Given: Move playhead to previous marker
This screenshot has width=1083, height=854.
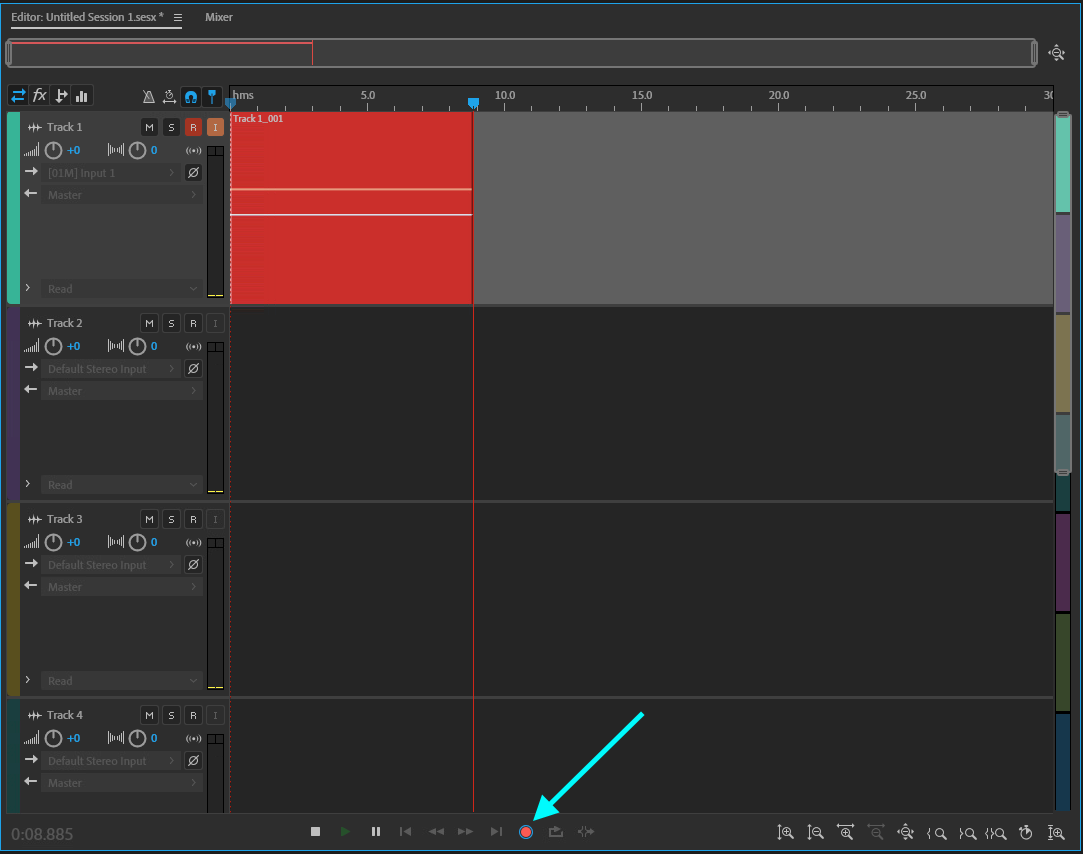Looking at the screenshot, I should (405, 831).
